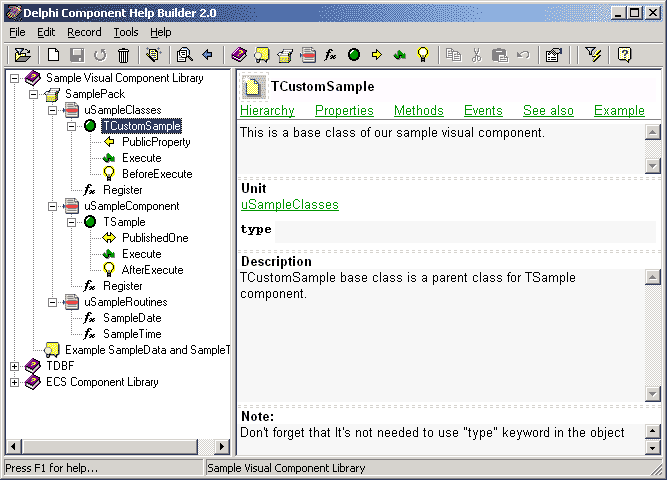667x480 pixels.
Task: Open the Tools menu
Action: 126,32
